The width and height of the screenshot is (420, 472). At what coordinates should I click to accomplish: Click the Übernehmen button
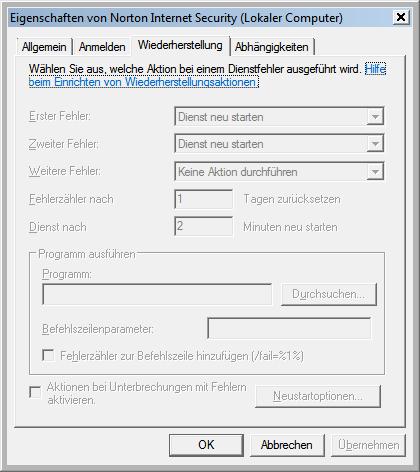click(368, 445)
